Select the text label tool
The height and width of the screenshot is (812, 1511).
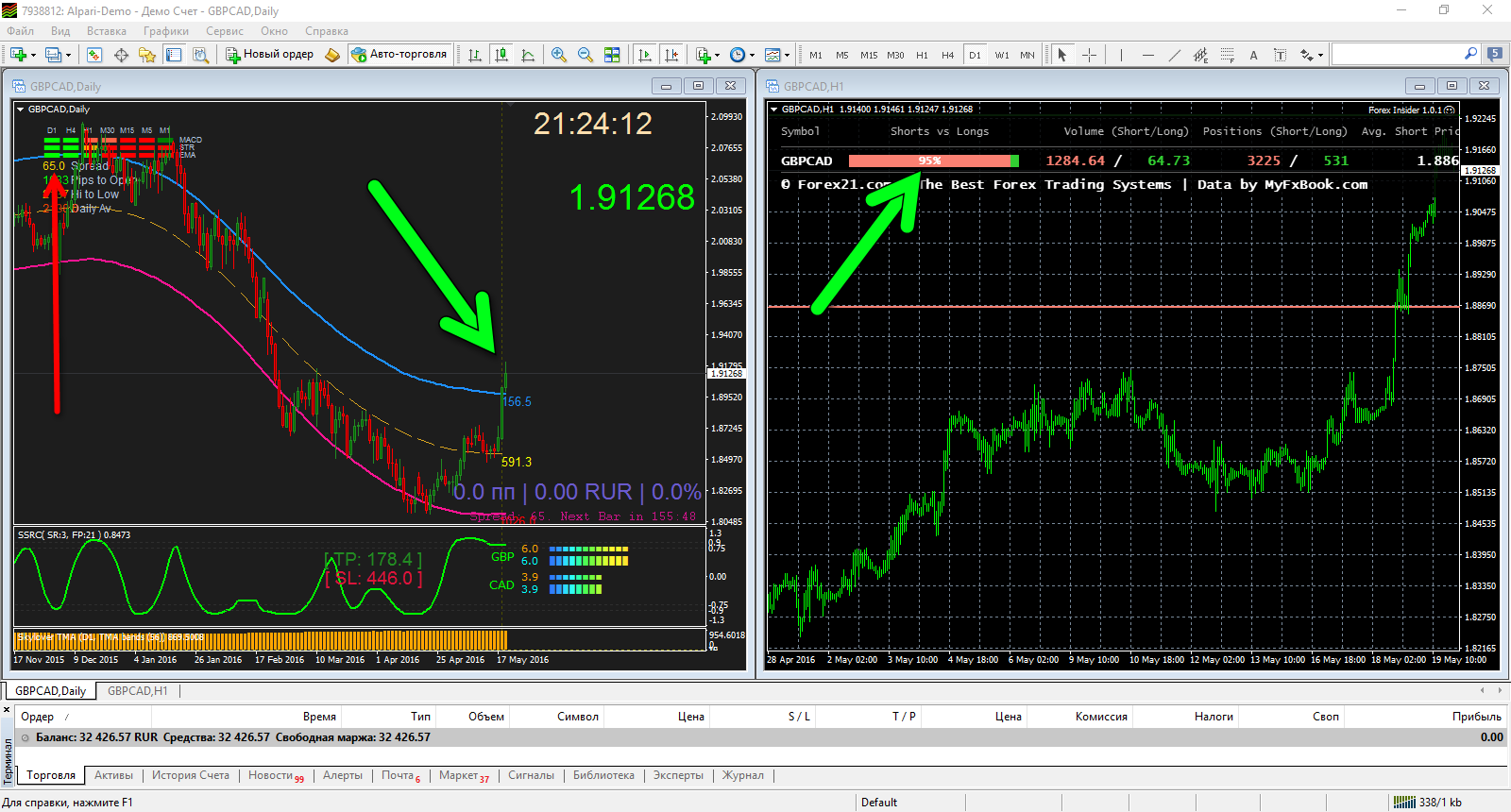1280,55
